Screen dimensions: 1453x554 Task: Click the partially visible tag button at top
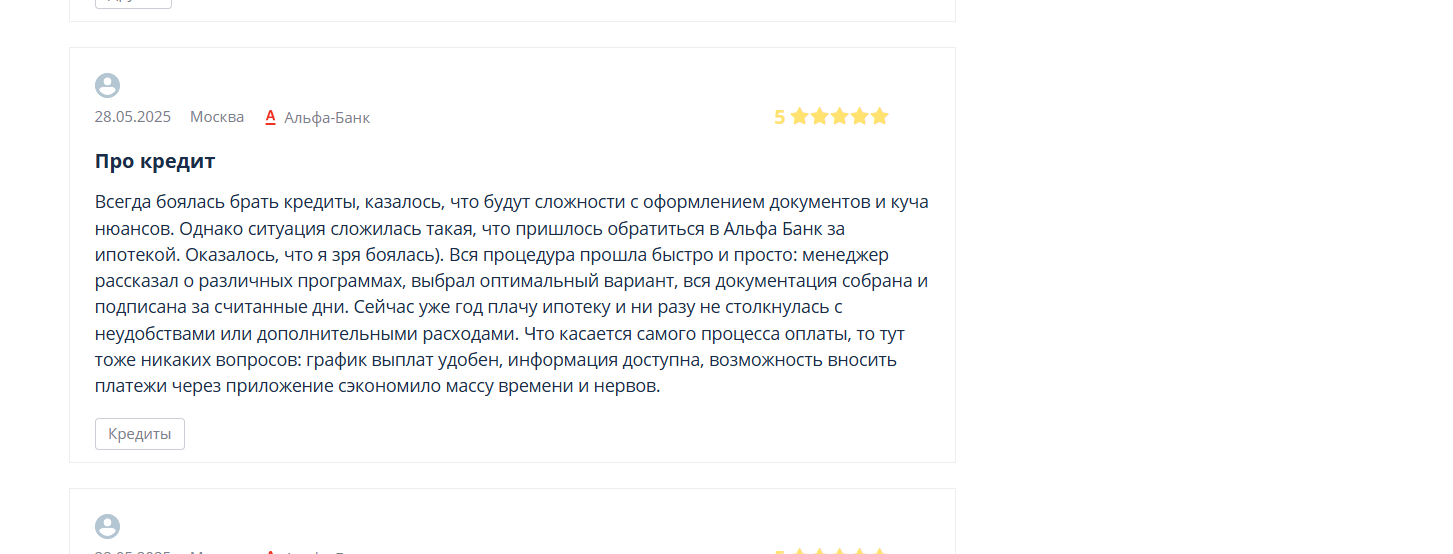133,3
